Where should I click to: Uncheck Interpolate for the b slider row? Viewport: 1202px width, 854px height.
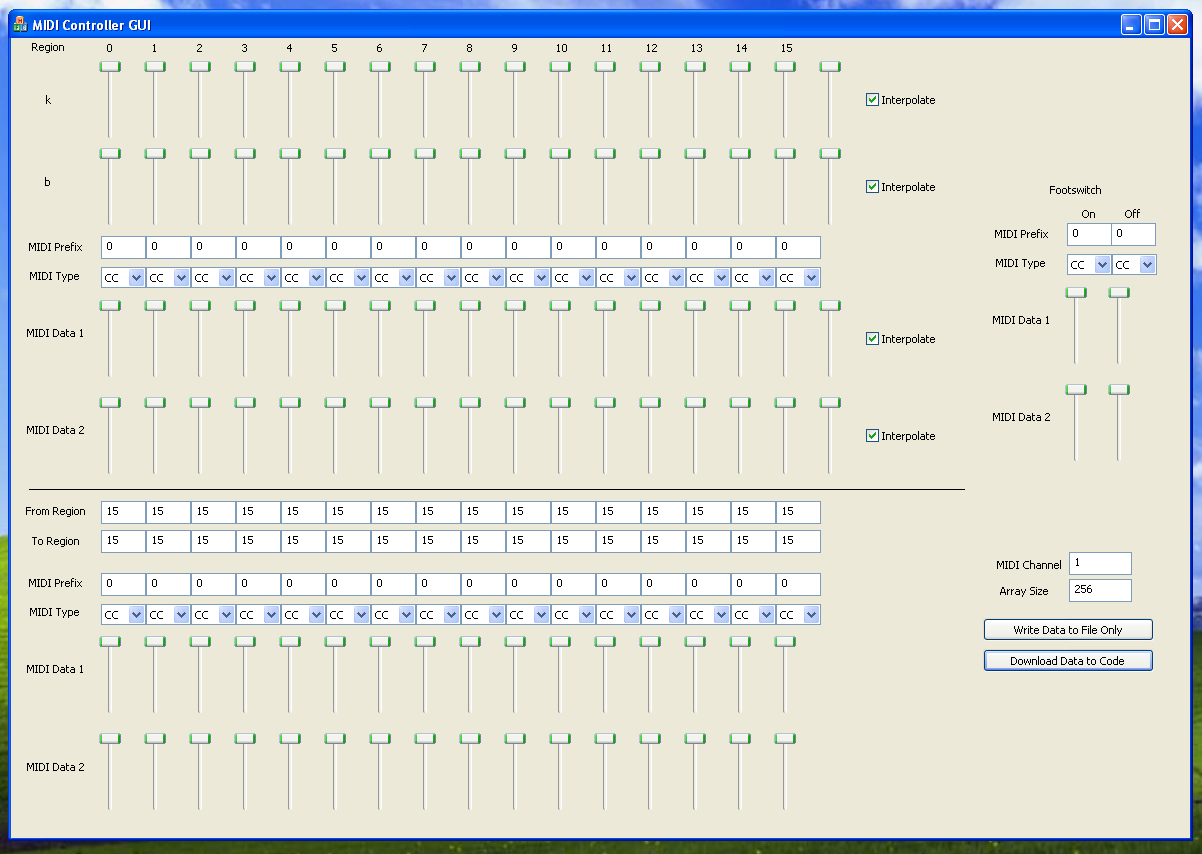pyautogui.click(x=872, y=187)
